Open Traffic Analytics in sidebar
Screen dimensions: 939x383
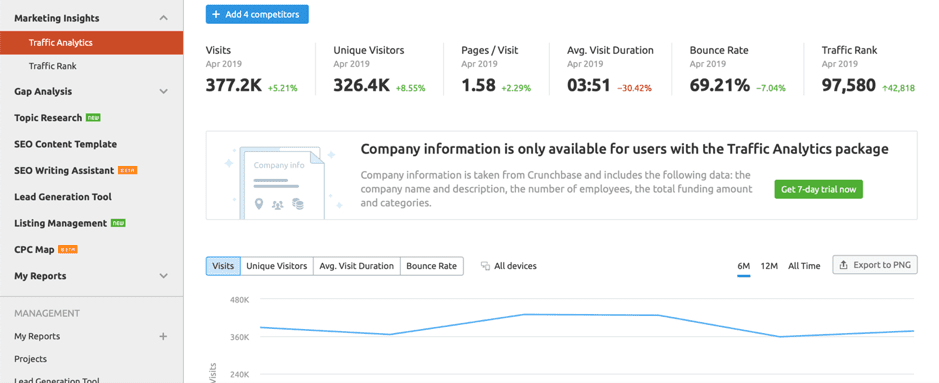point(92,43)
